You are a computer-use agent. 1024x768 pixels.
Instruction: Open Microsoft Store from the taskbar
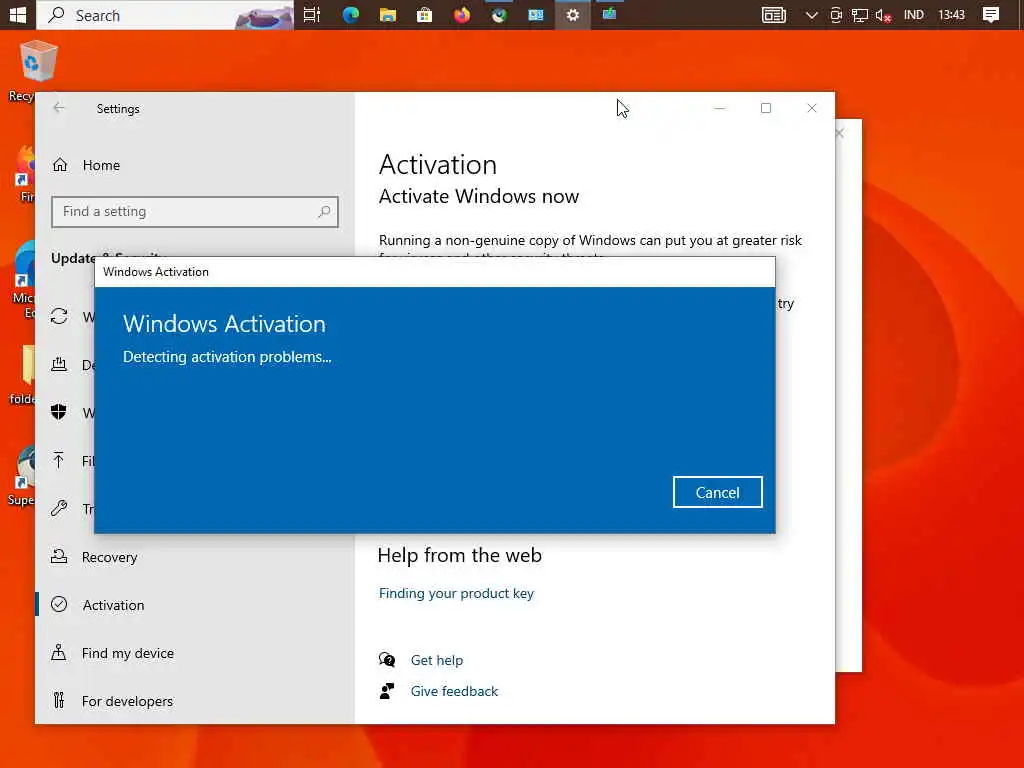point(424,14)
